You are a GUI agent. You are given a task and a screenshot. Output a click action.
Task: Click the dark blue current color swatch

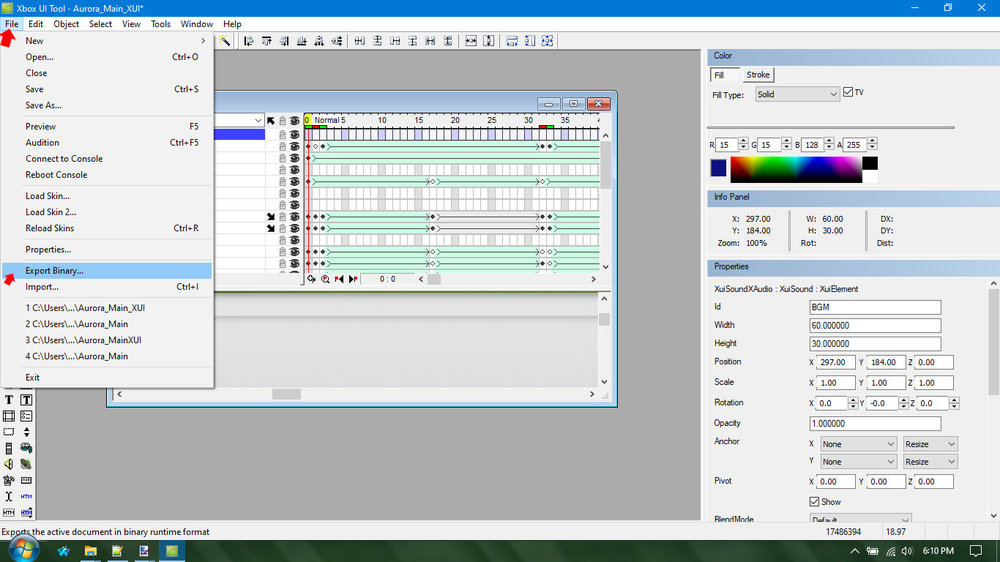pyautogui.click(x=718, y=168)
